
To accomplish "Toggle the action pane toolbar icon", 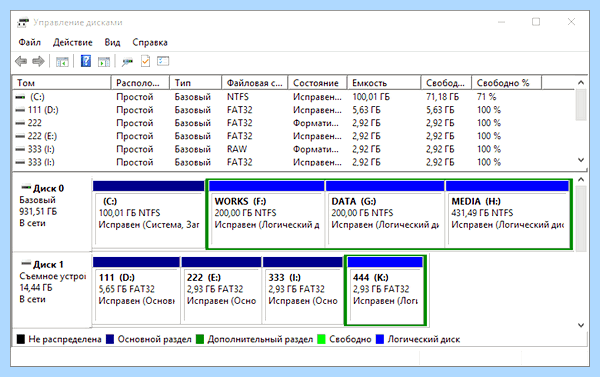I will [x=104, y=61].
